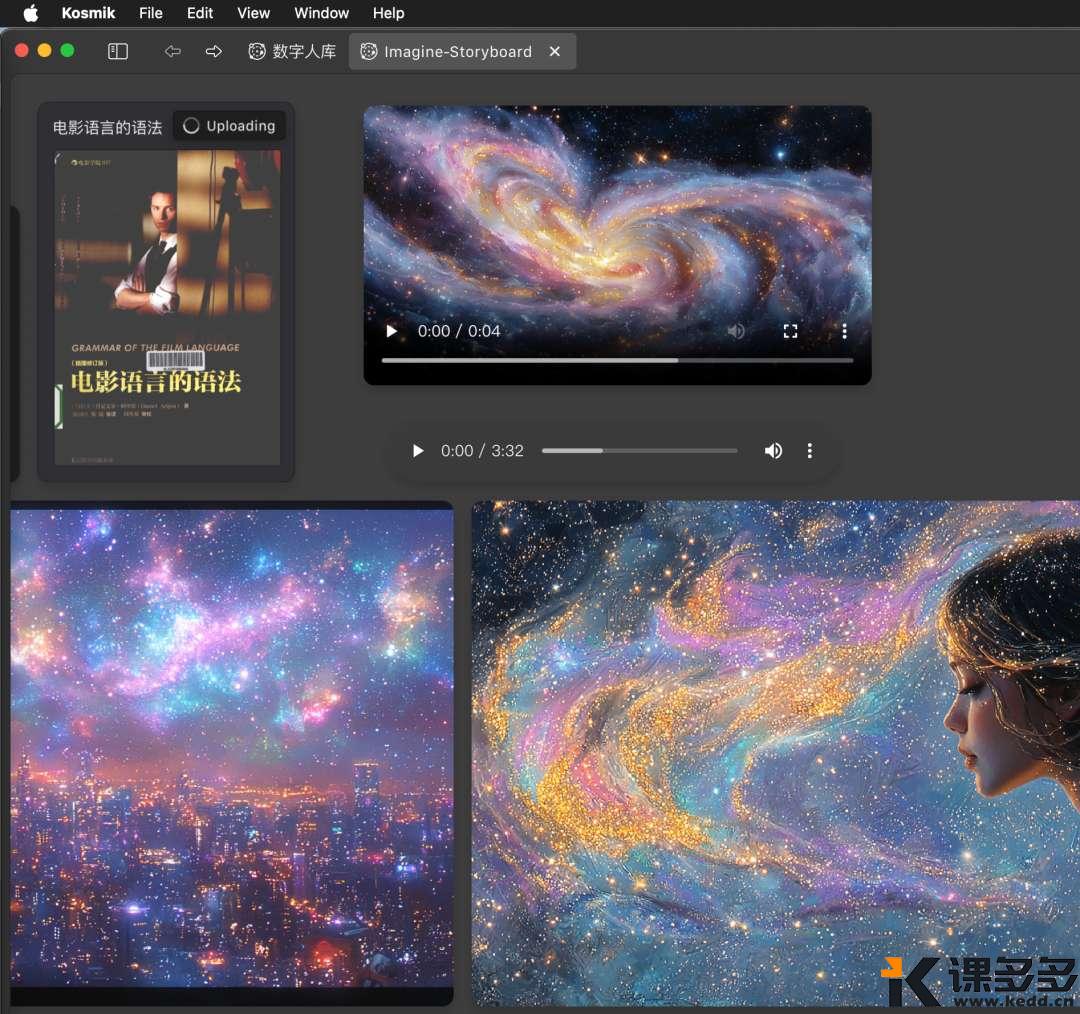
Task: Open the audio player more options menu
Action: tap(809, 451)
